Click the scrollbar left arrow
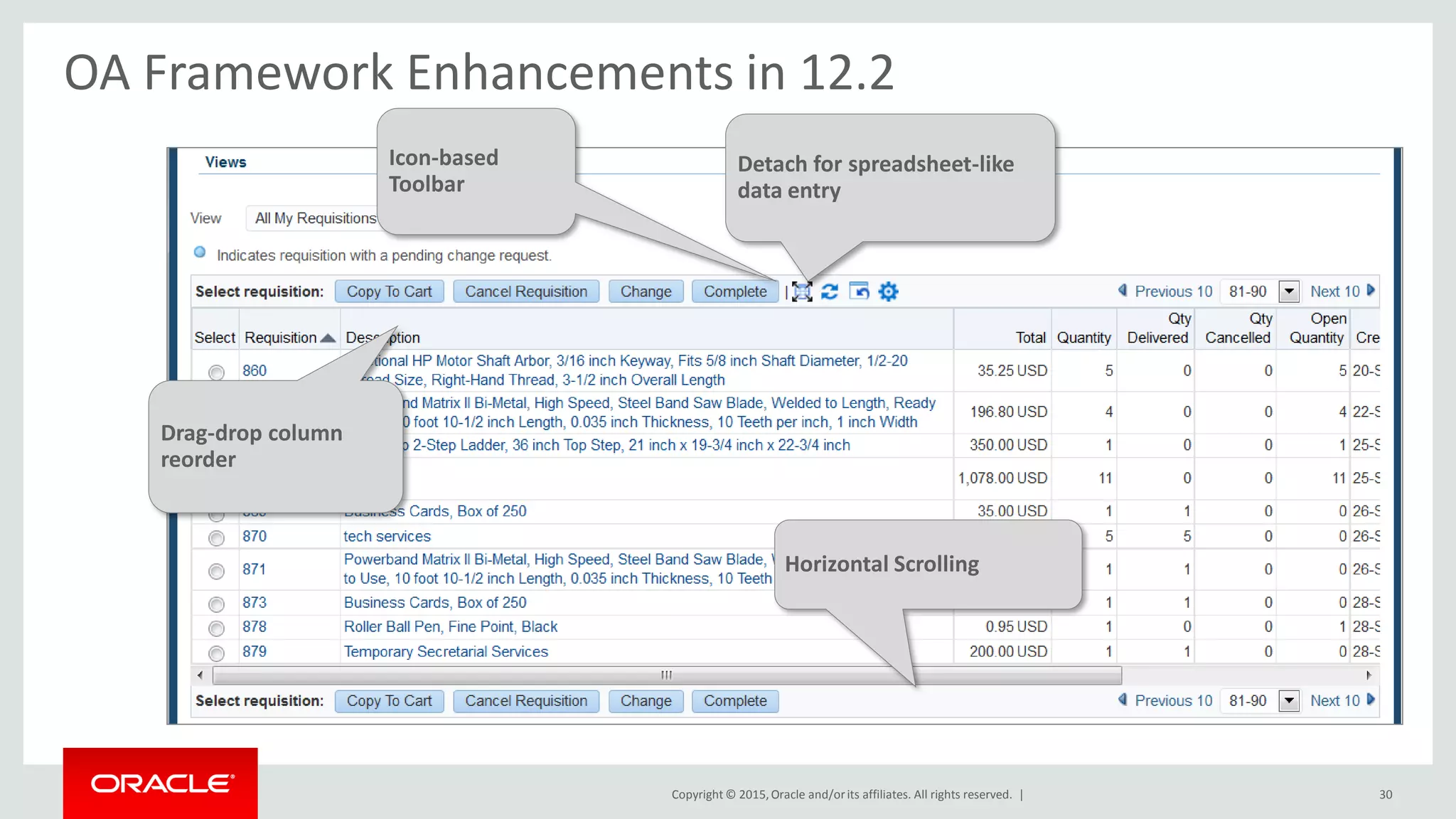Viewport: 1456px width, 819px height. coord(200,675)
